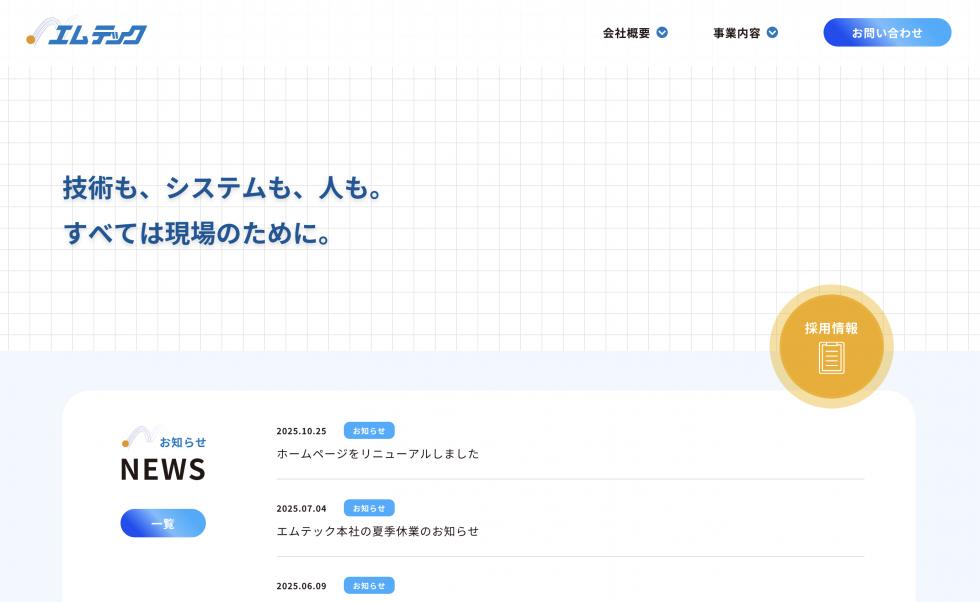Open the ホームページをリニューアルしました article
980x602 pixels.
378,453
